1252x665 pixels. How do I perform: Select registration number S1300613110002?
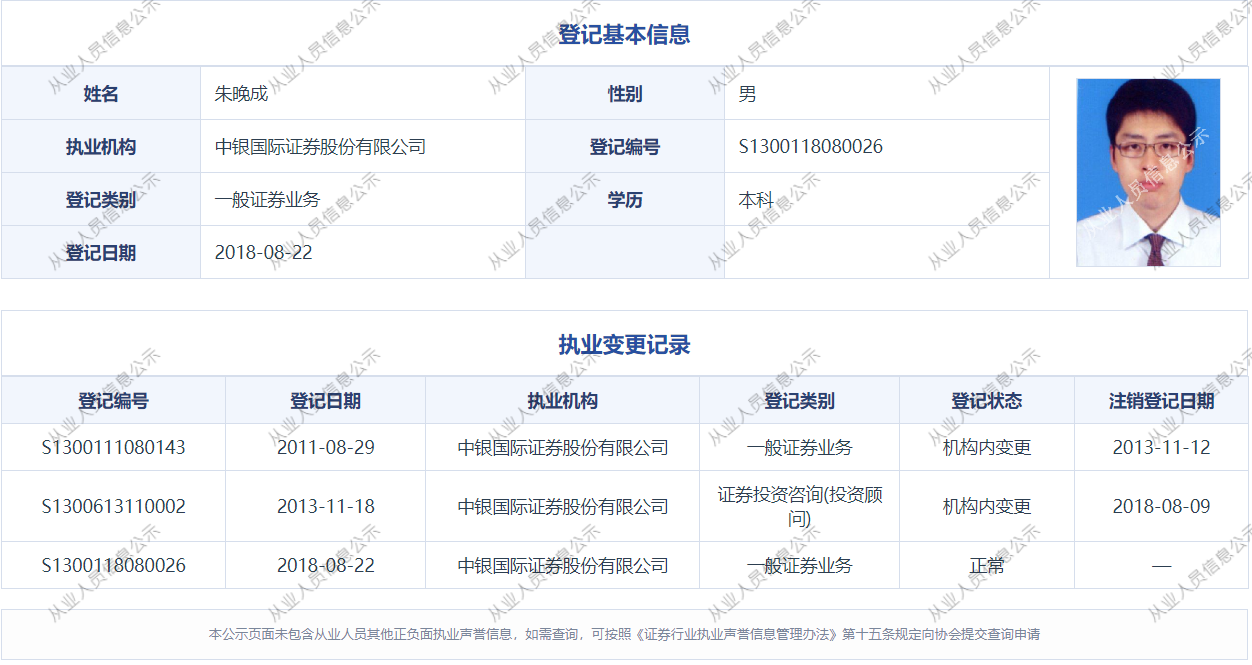pos(113,507)
